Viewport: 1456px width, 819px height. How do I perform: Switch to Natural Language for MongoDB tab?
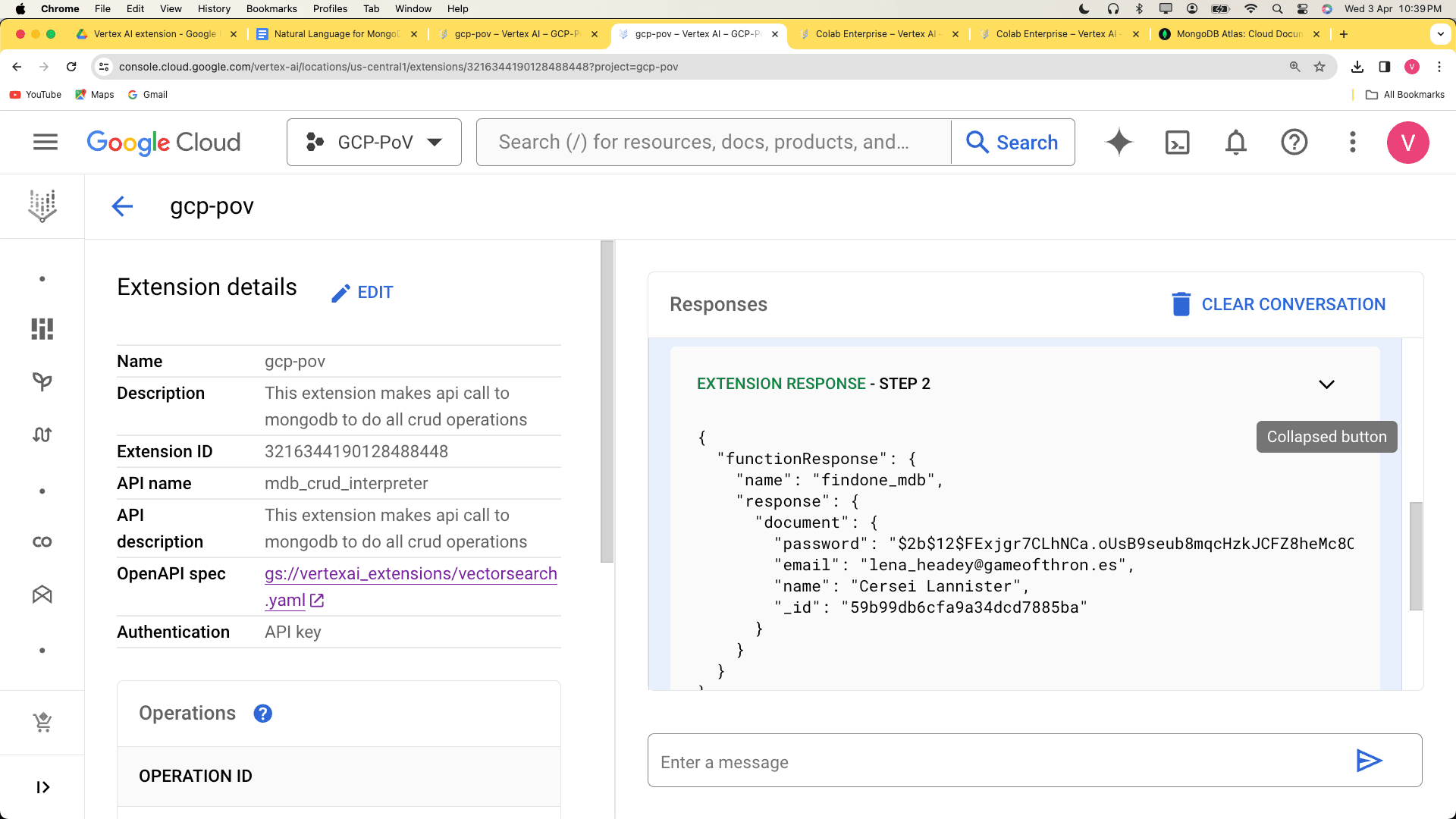tap(337, 34)
